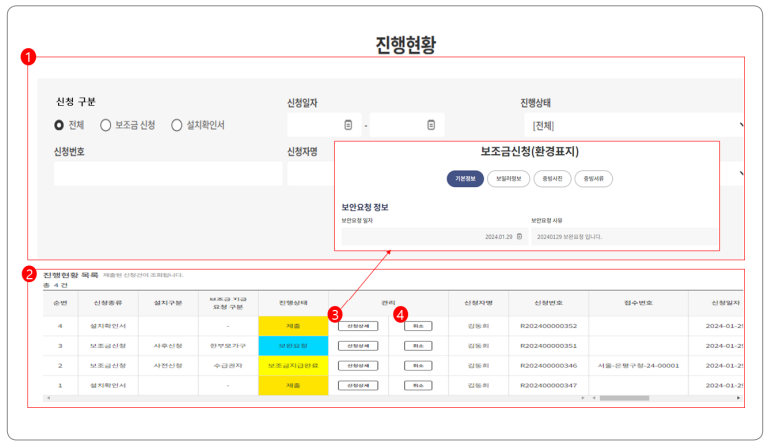Select the 설치확인서 radio button
The height and width of the screenshot is (446, 771).
(x=177, y=125)
